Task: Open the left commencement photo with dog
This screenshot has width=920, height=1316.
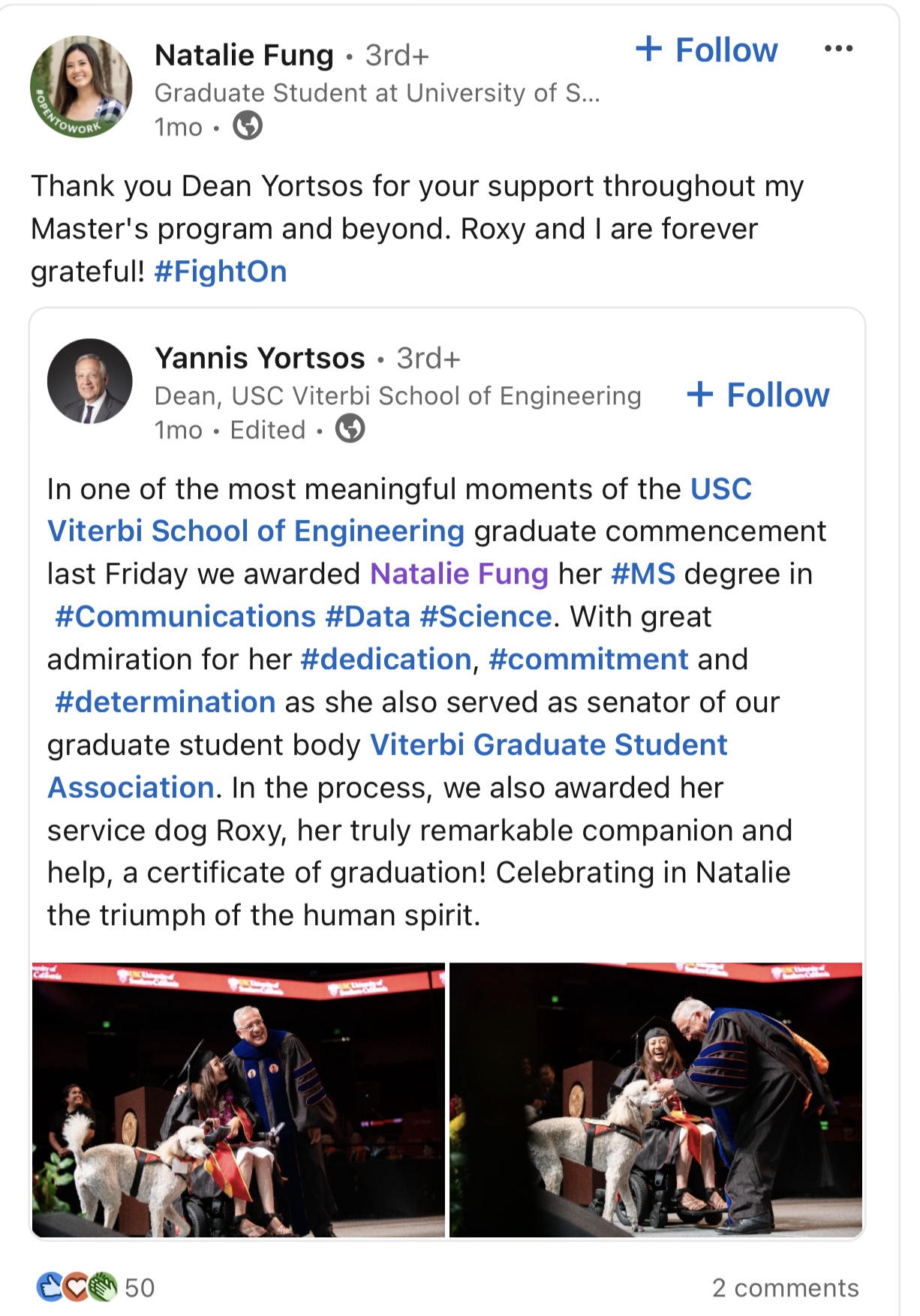Action: pos(239,1100)
